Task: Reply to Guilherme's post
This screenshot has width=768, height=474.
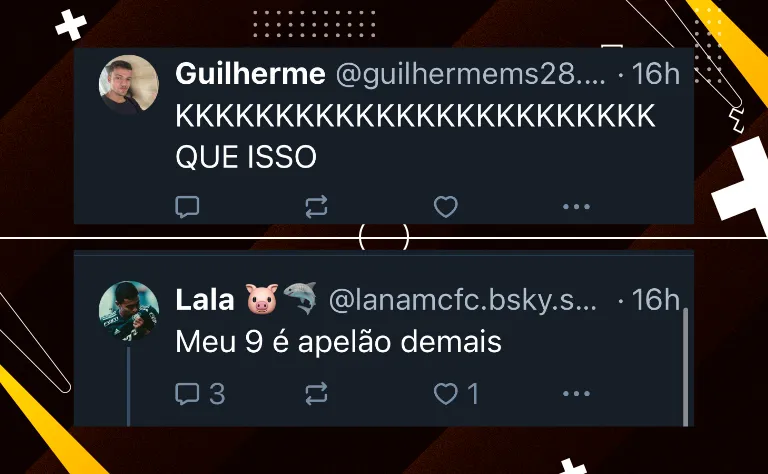Action: click(187, 207)
